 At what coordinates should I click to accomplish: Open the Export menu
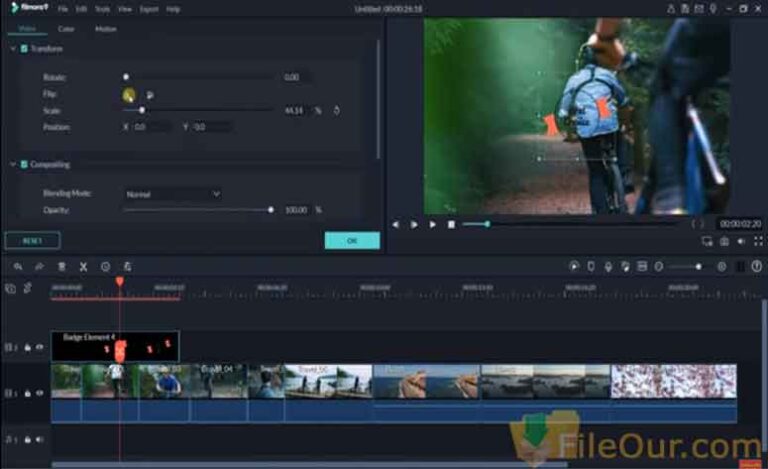coord(149,9)
